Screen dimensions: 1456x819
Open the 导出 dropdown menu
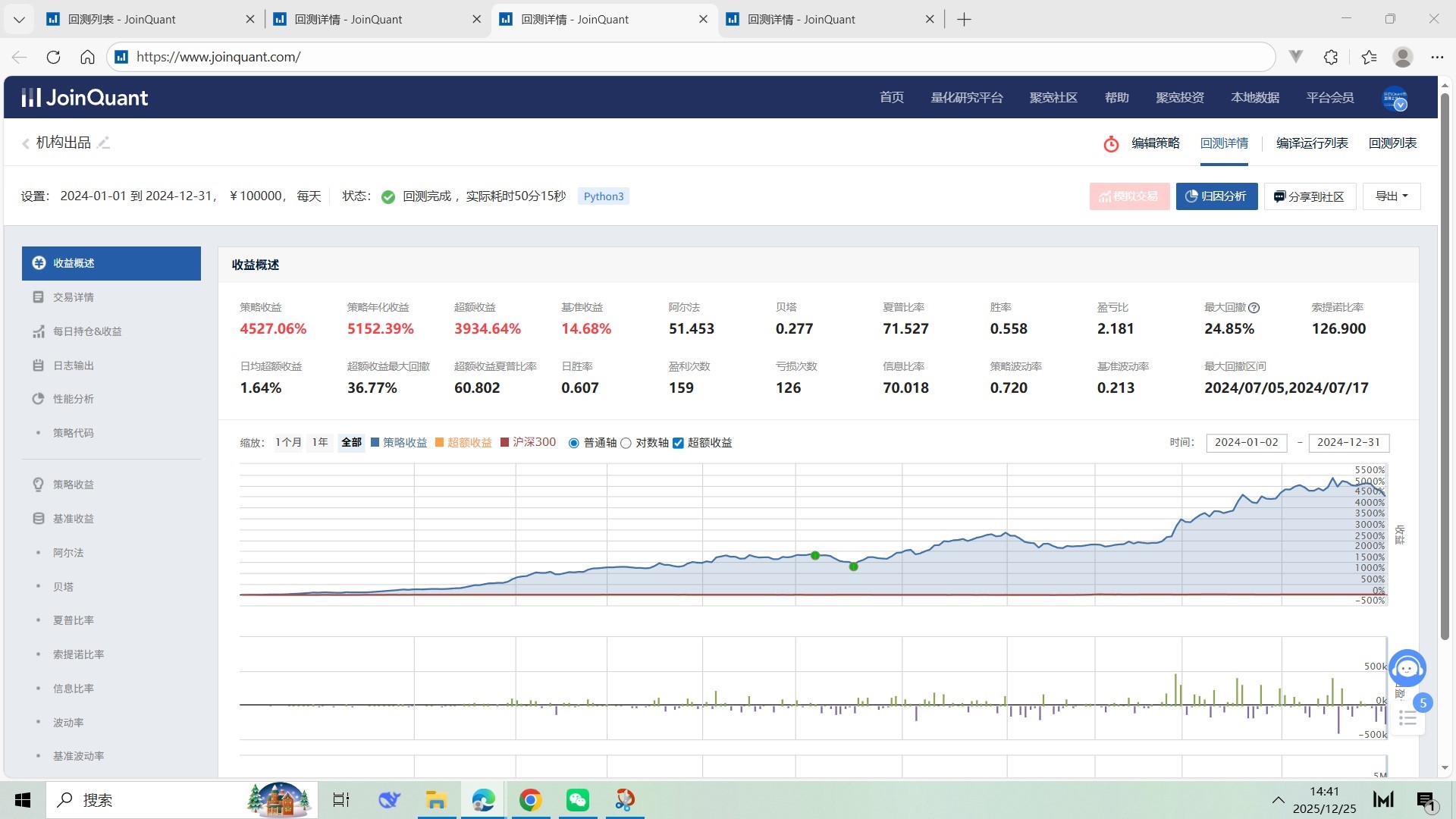1392,196
